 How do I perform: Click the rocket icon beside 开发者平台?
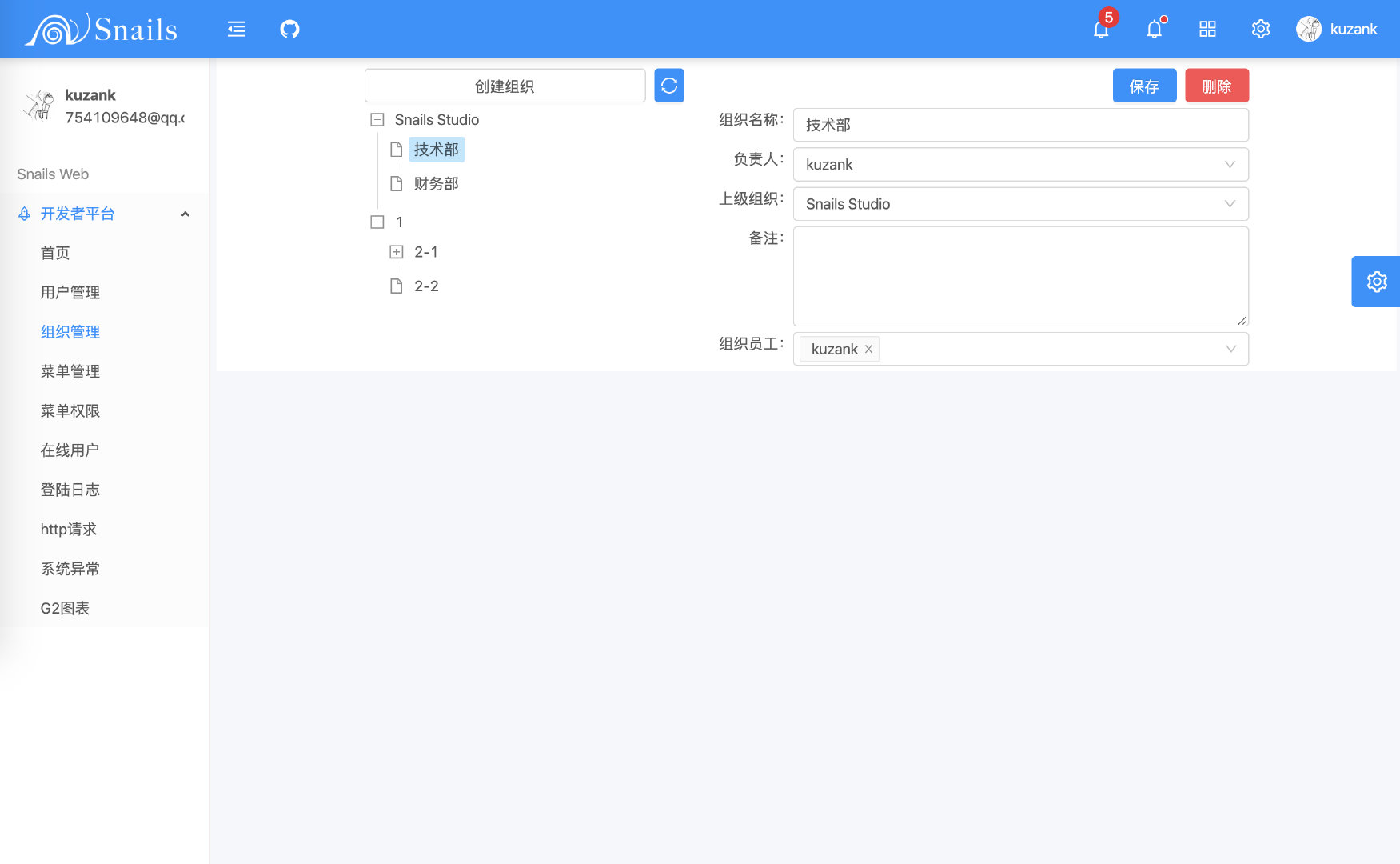pyautogui.click(x=25, y=214)
